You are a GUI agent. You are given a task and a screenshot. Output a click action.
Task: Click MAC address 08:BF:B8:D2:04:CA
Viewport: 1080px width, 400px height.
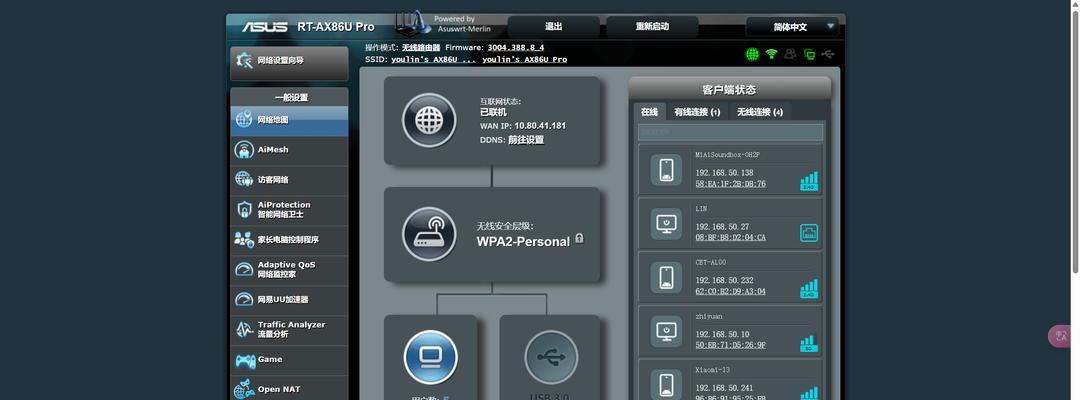pyautogui.click(x=730, y=238)
